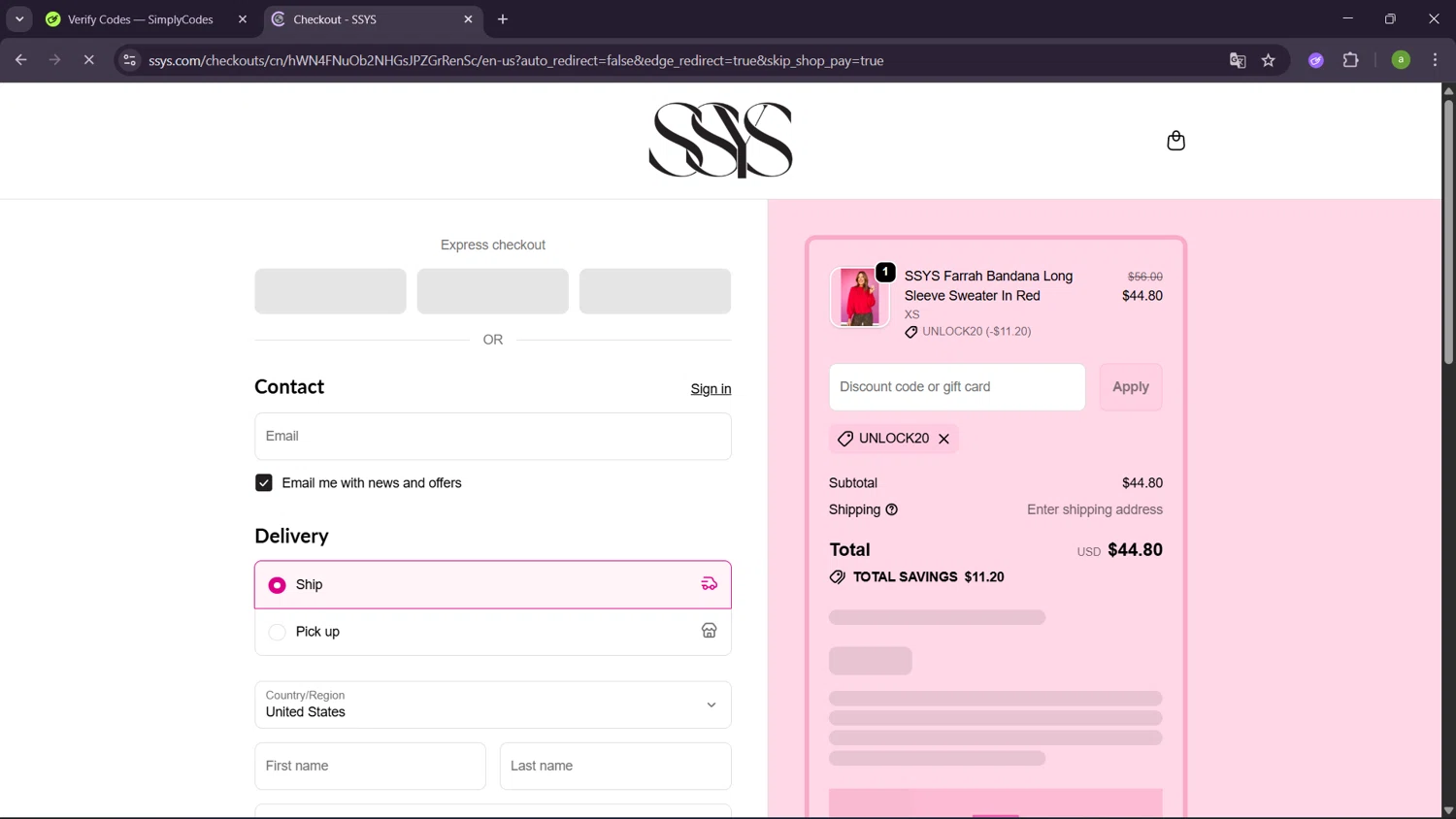
Task: Click the UNLOCK20 discount tag chip
Action: tap(894, 439)
